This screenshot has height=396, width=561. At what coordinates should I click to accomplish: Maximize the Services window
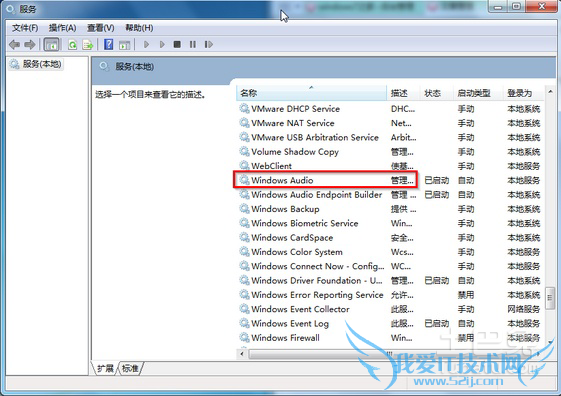click(x=516, y=6)
